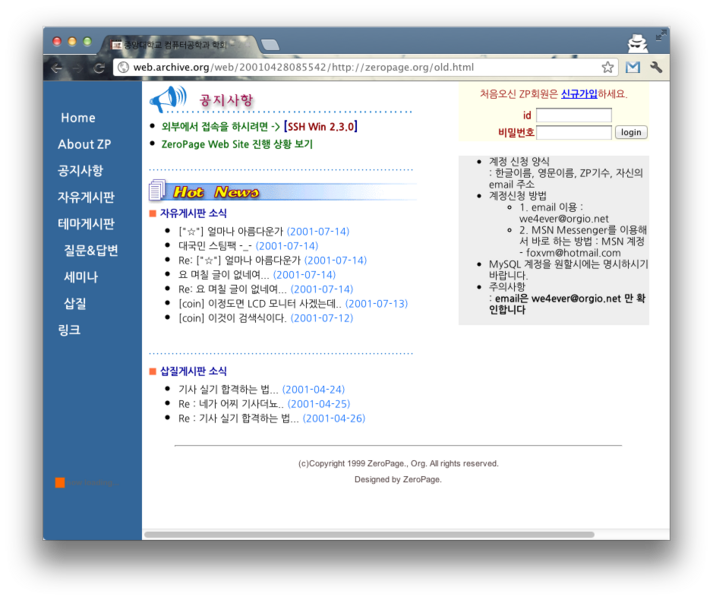Click the megaphone announcement icon
Screen dimensions: 713x600
coord(168,99)
